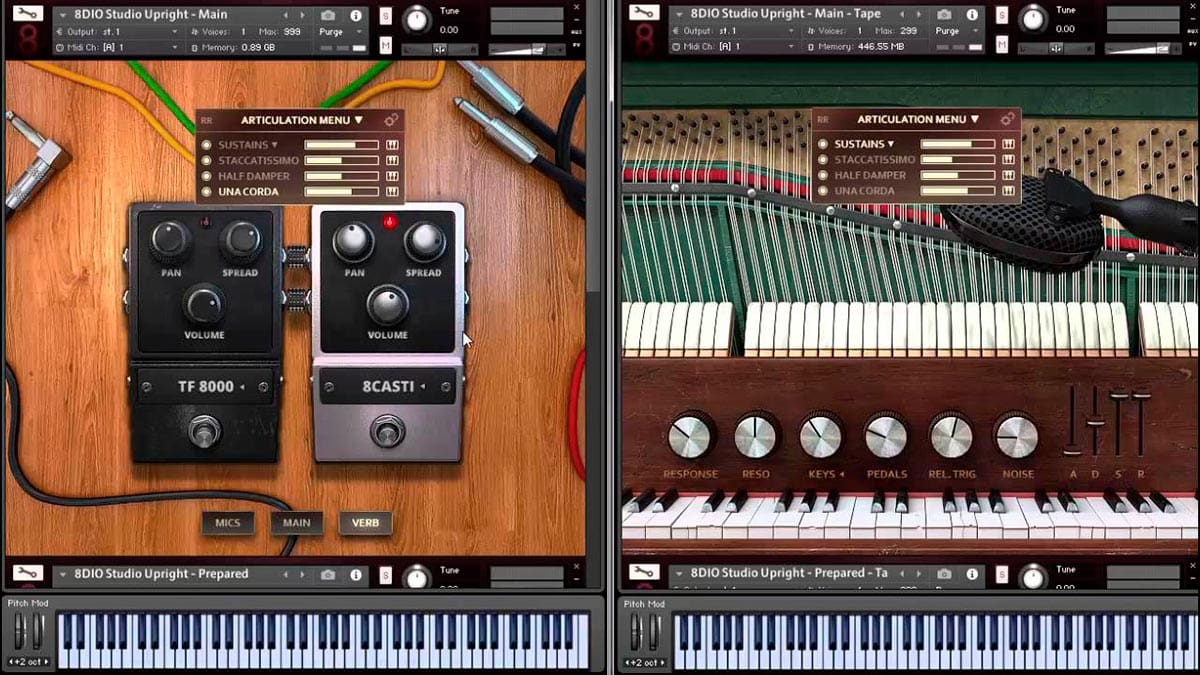Viewport: 1200px width, 675px height.
Task: Open wrench edit mode for Studio Upright Prepared
Action: (28, 574)
